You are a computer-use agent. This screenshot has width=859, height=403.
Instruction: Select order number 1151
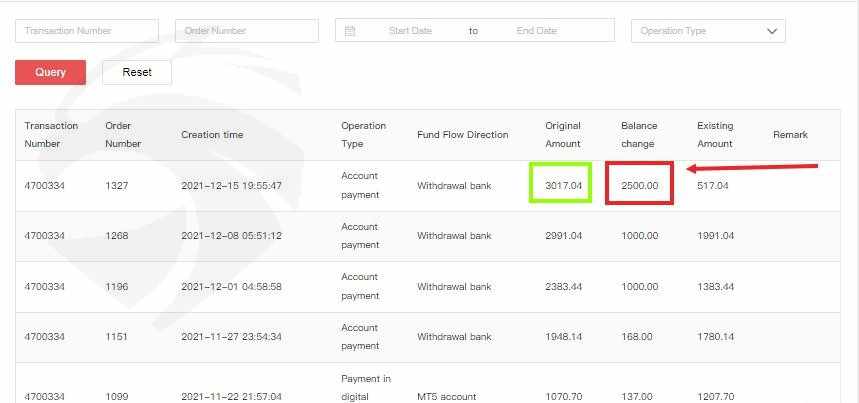coord(116,337)
